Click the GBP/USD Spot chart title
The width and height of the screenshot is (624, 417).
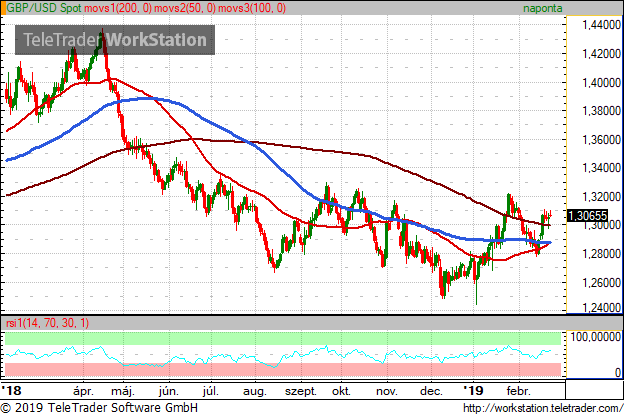44,8
